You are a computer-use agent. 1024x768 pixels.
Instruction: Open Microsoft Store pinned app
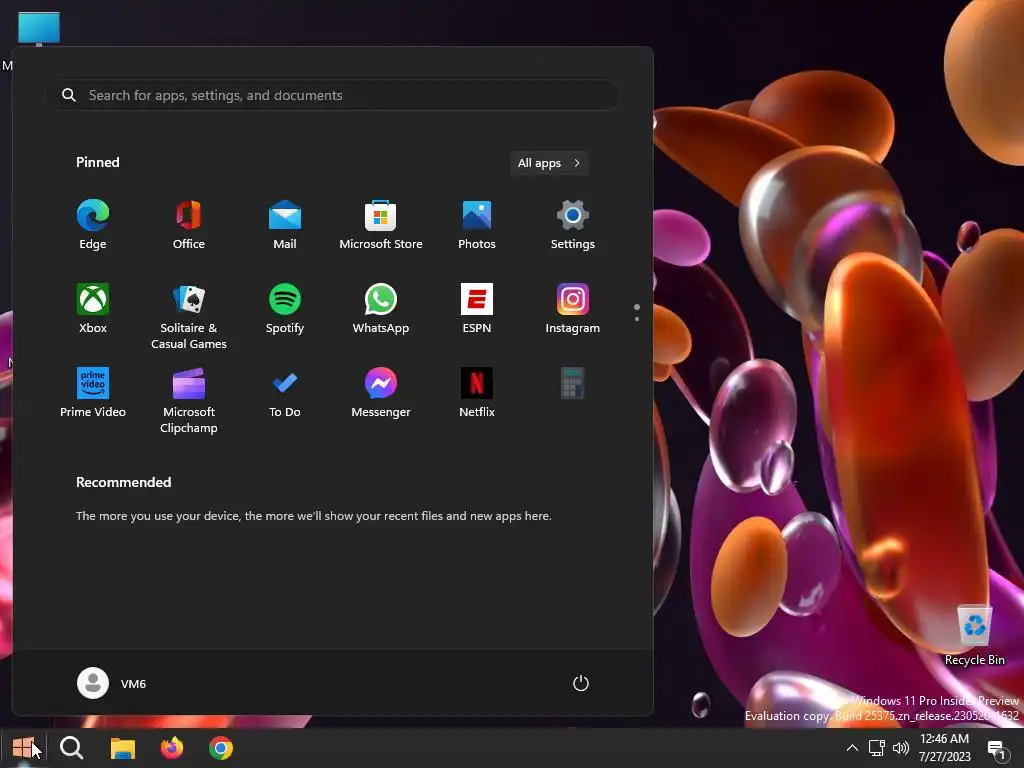click(381, 225)
